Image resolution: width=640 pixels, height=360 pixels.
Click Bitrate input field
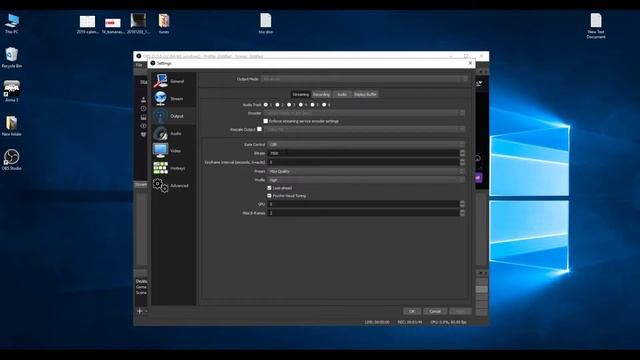pos(363,153)
